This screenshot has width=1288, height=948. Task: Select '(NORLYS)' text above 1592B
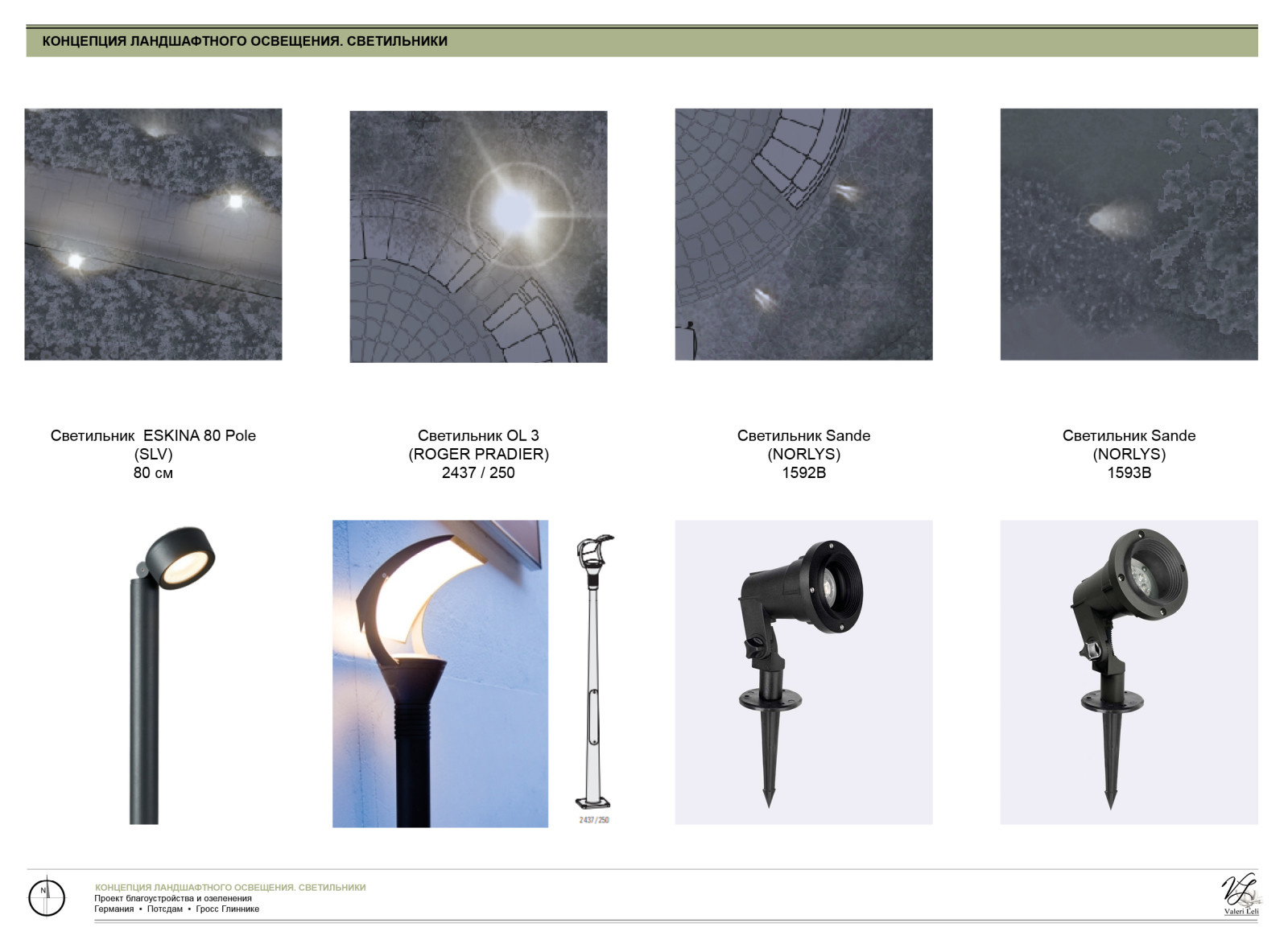tap(803, 454)
